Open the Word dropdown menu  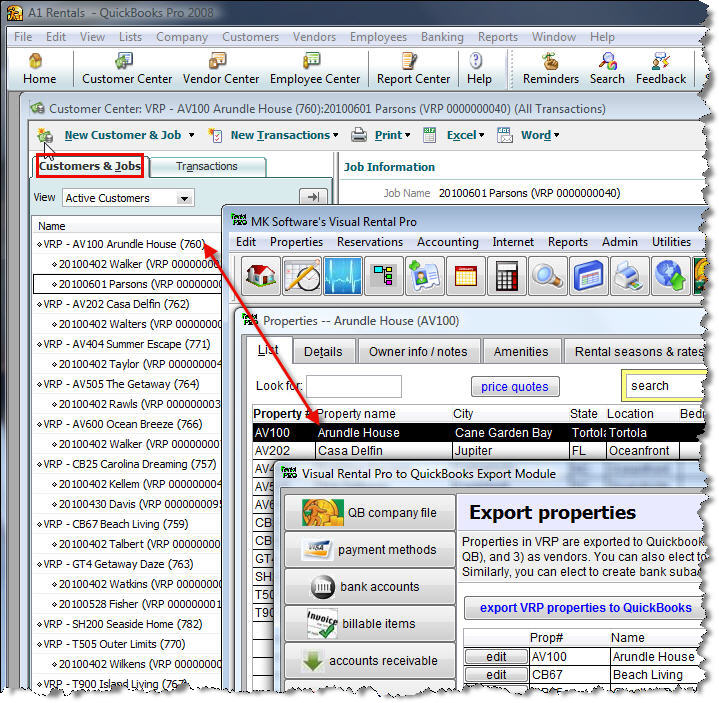point(556,135)
